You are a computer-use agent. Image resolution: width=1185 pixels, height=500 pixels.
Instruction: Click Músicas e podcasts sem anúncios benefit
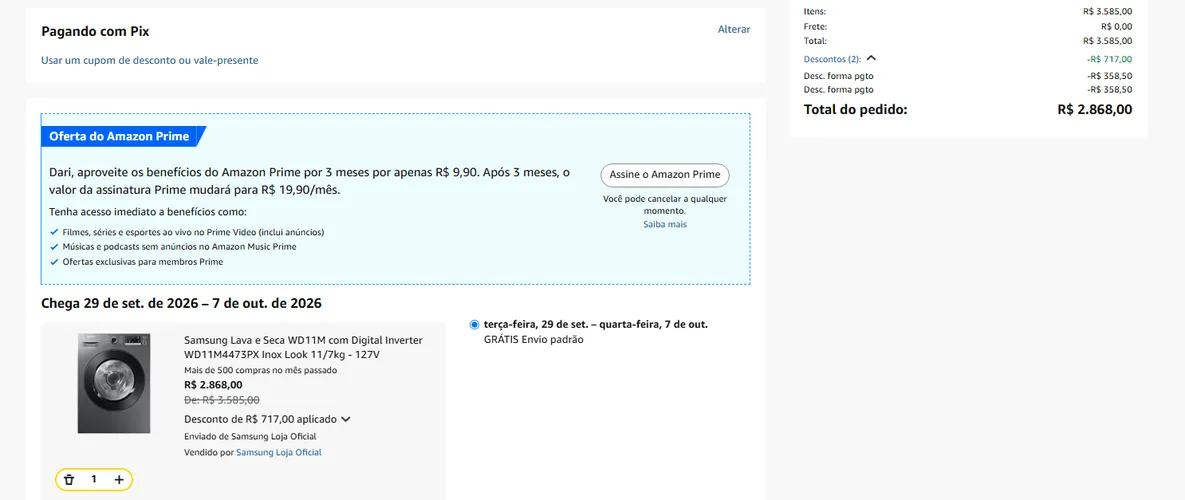[x=179, y=247]
